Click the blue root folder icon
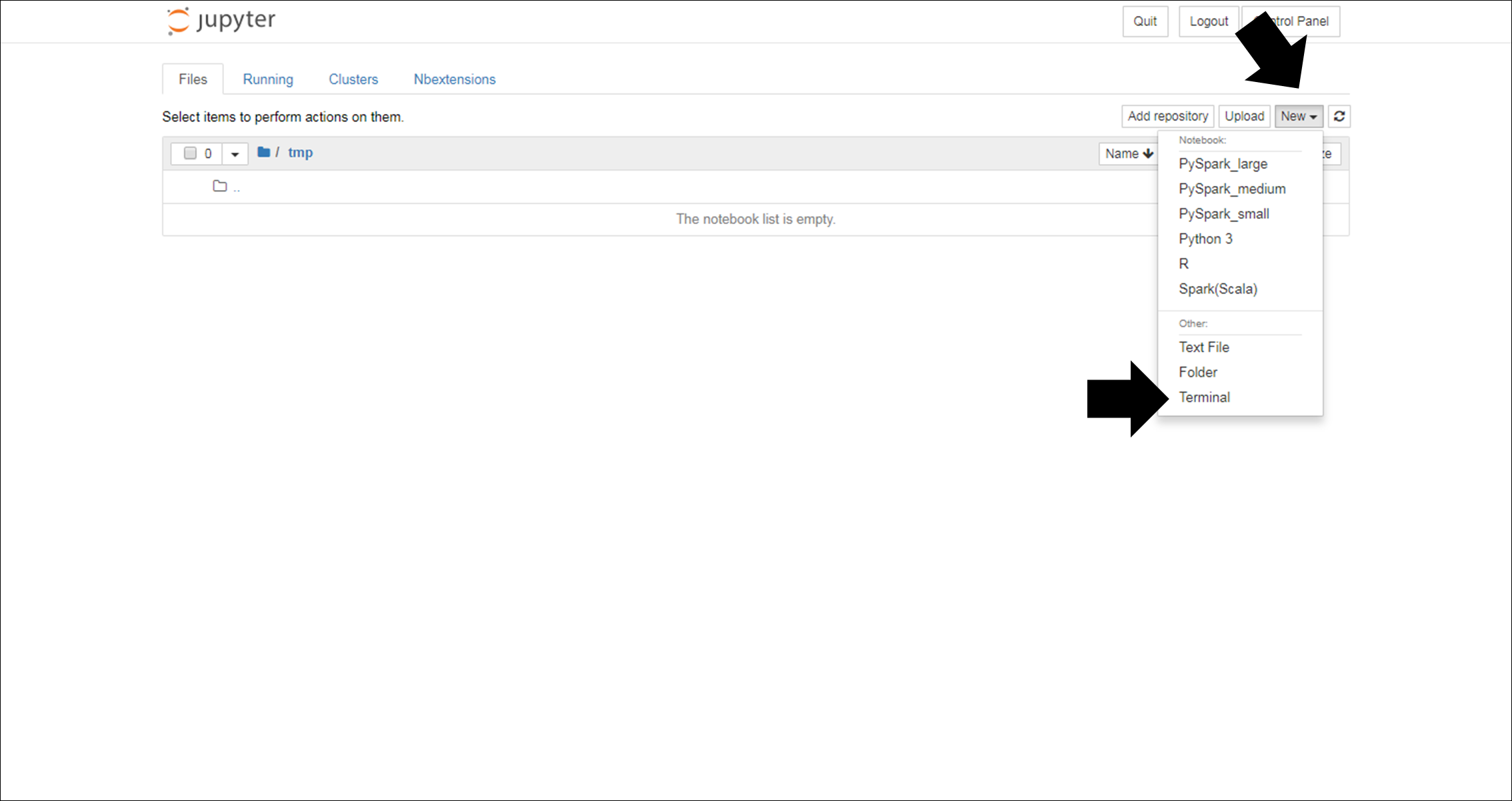1512x801 pixels. click(x=263, y=152)
